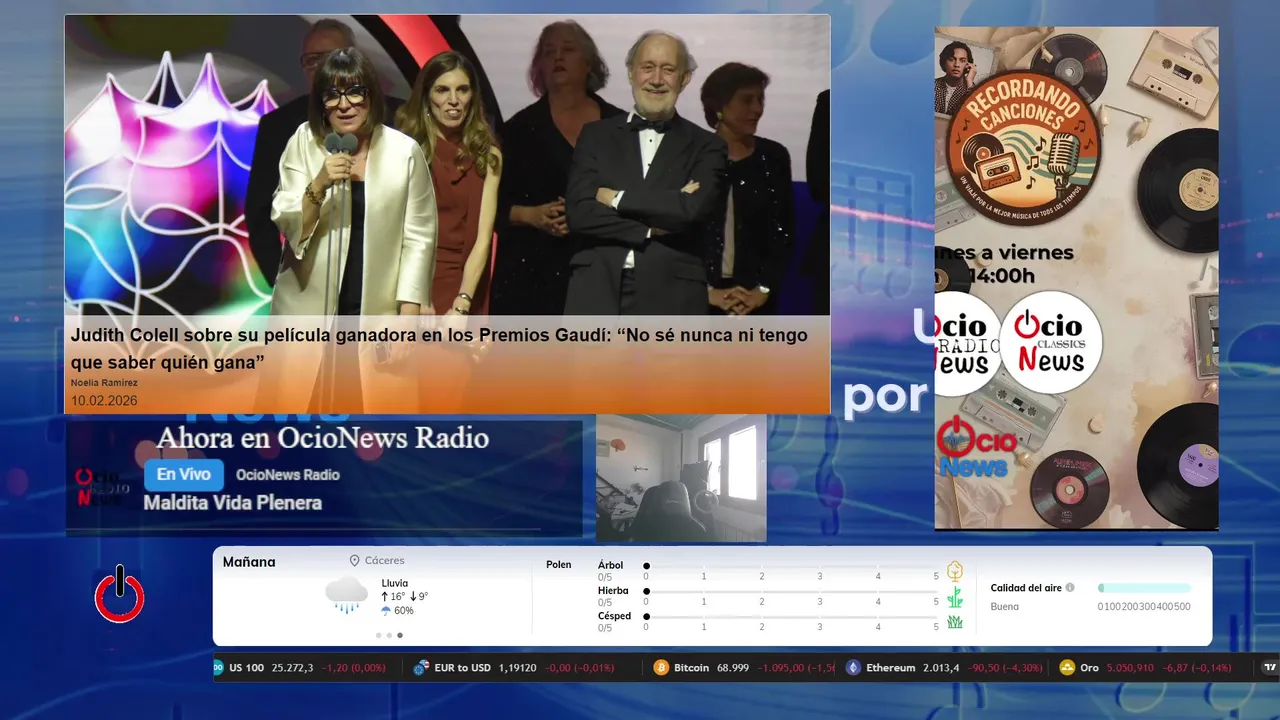Select the second weather carousel dot

[389, 635]
